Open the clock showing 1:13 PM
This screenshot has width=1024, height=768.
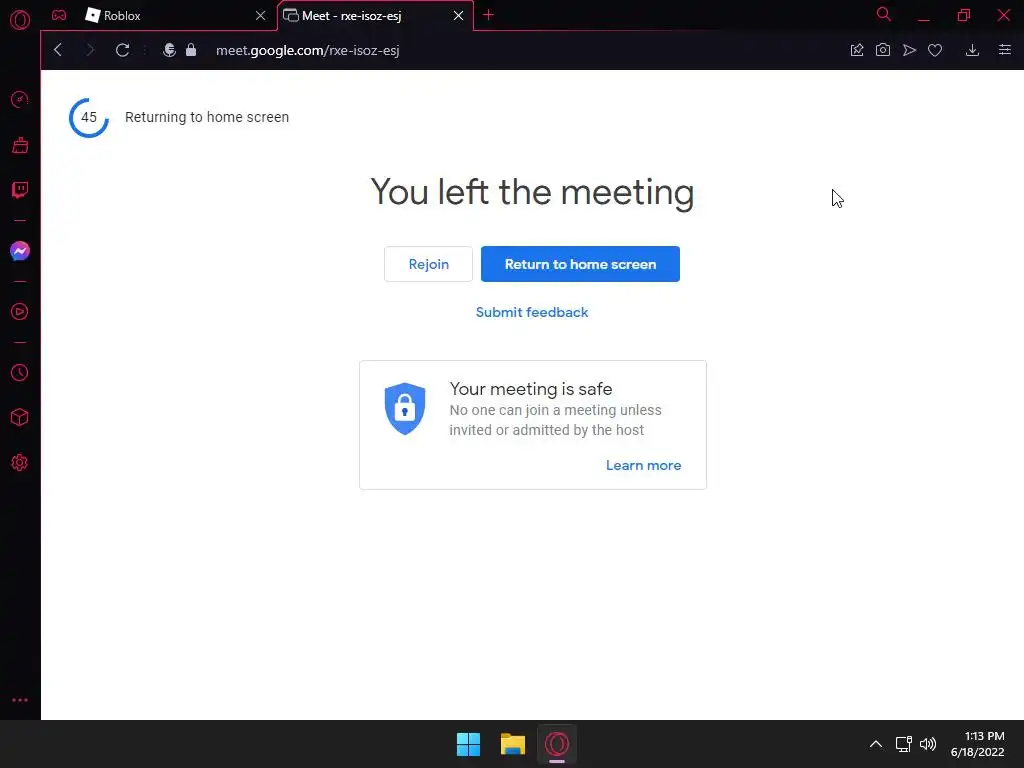pos(978,744)
